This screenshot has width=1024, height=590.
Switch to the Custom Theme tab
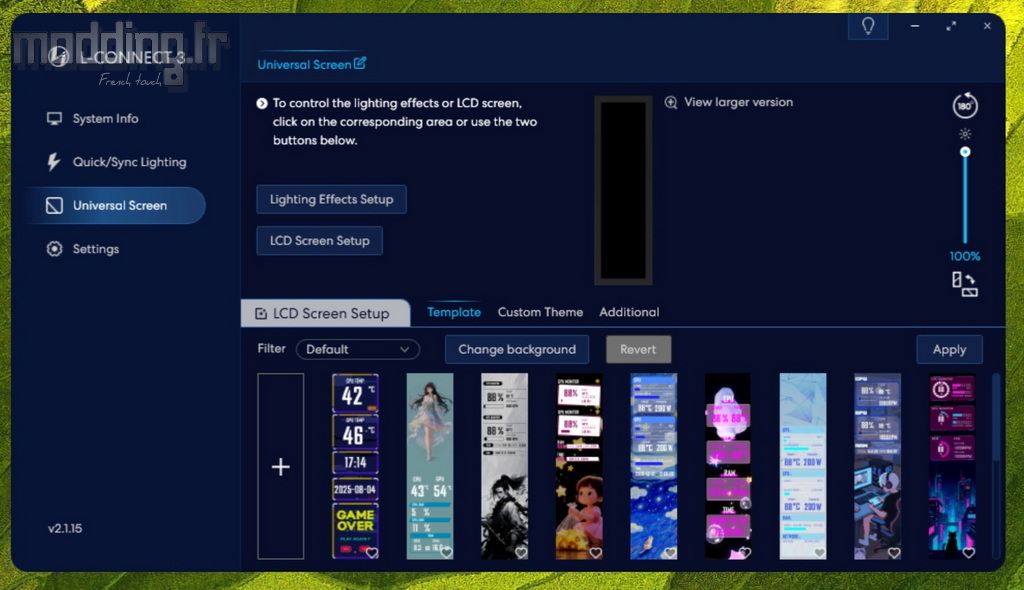tap(540, 312)
